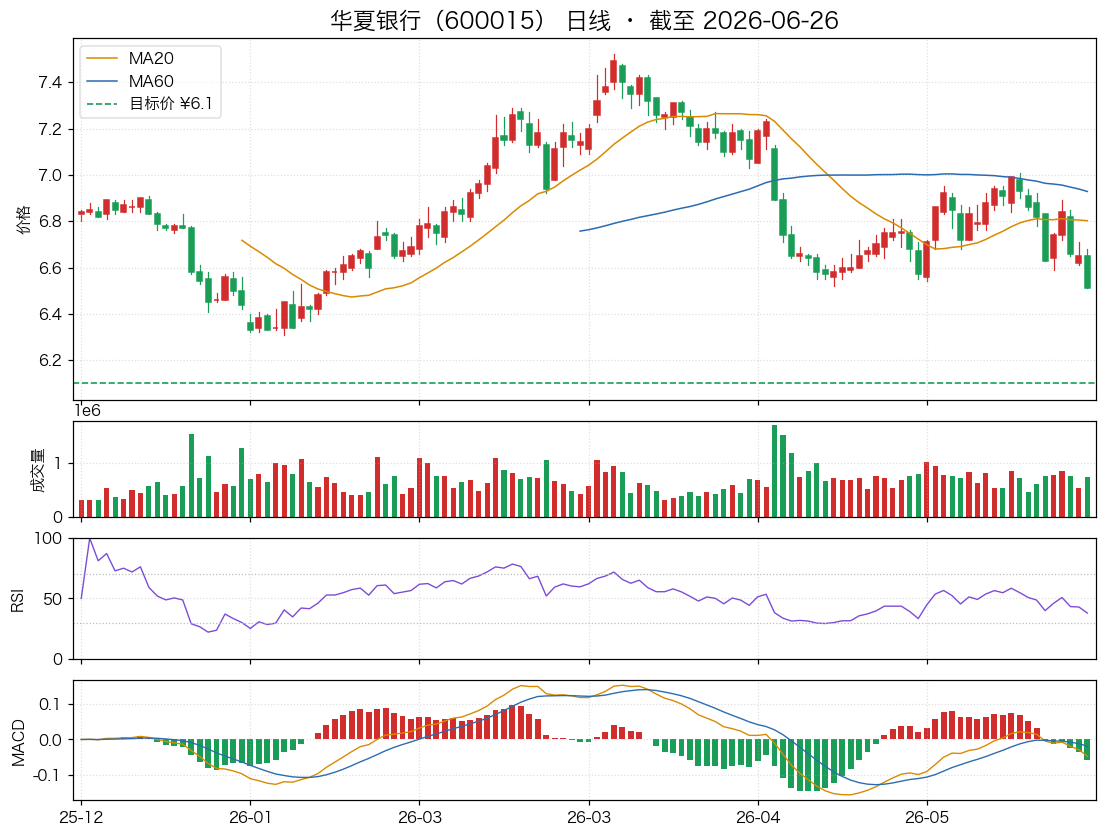
Task: Click the 6.4 price tick label
Action: [50, 314]
